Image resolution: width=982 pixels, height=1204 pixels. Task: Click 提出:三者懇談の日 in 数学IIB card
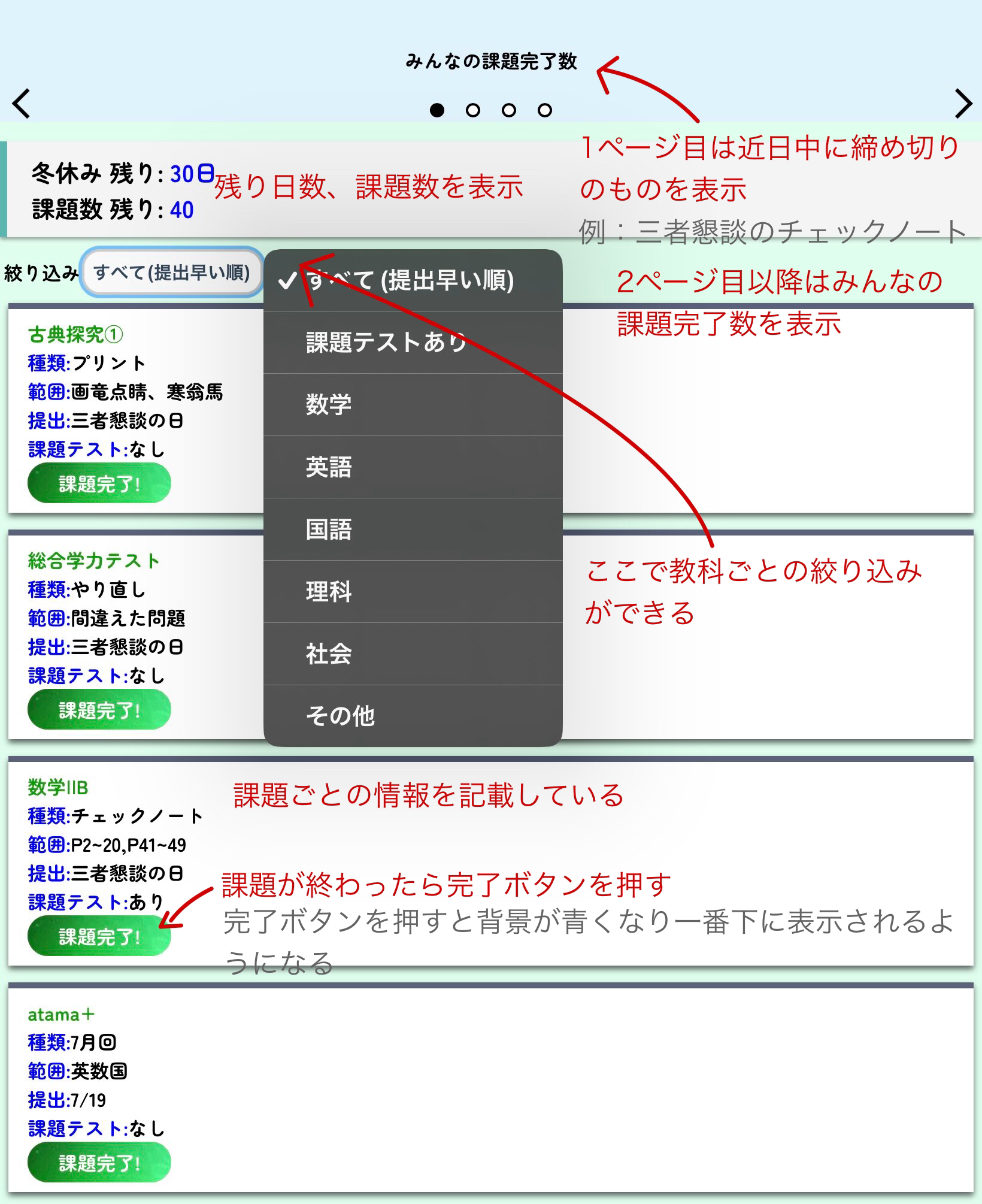click(105, 873)
